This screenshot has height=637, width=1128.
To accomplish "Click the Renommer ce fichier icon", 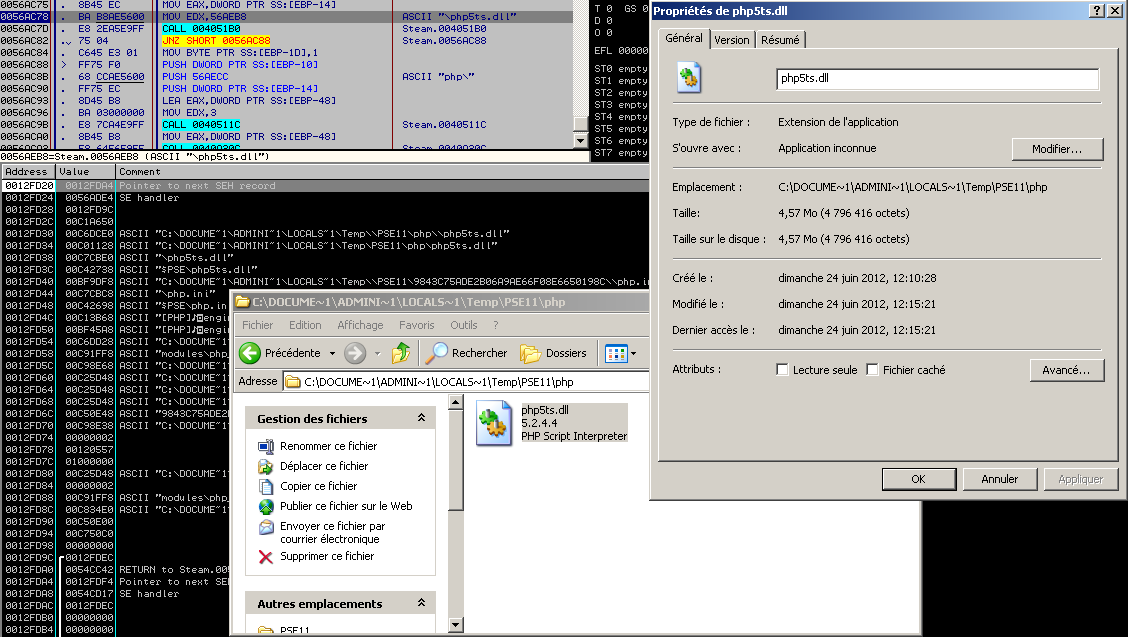I will (266, 446).
